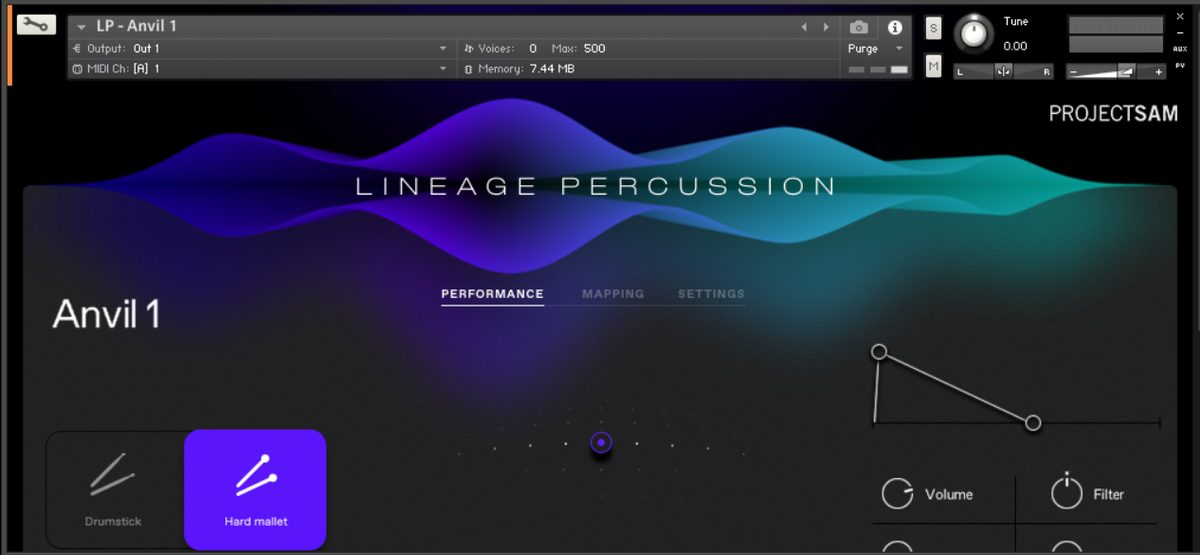Open the snapshot camera view
1200x555 pixels.
(858, 27)
